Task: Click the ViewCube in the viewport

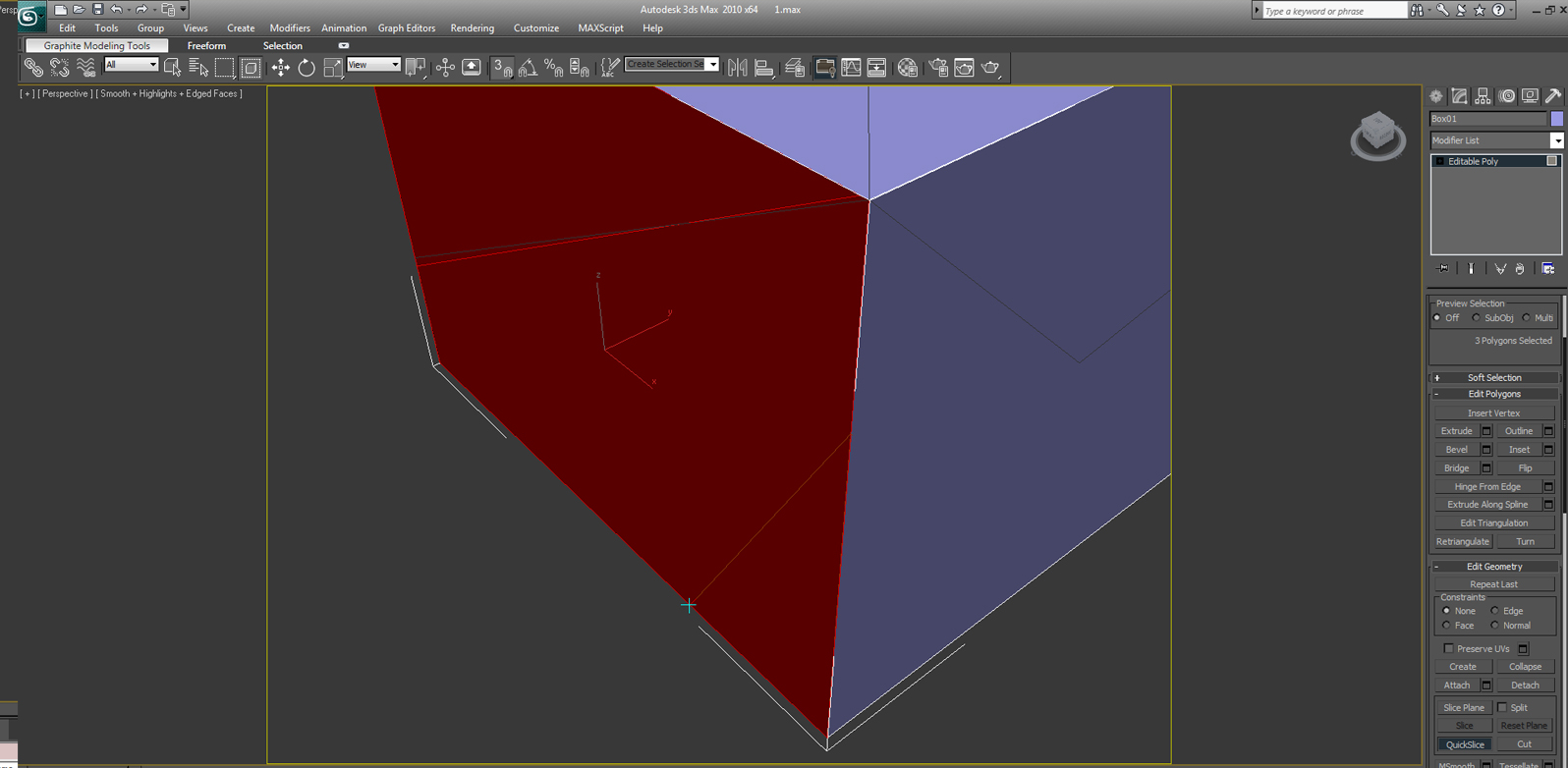Action: coord(1377,135)
